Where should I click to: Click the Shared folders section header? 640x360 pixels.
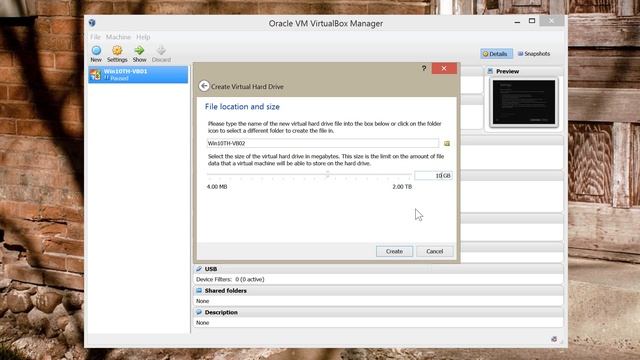point(378,291)
